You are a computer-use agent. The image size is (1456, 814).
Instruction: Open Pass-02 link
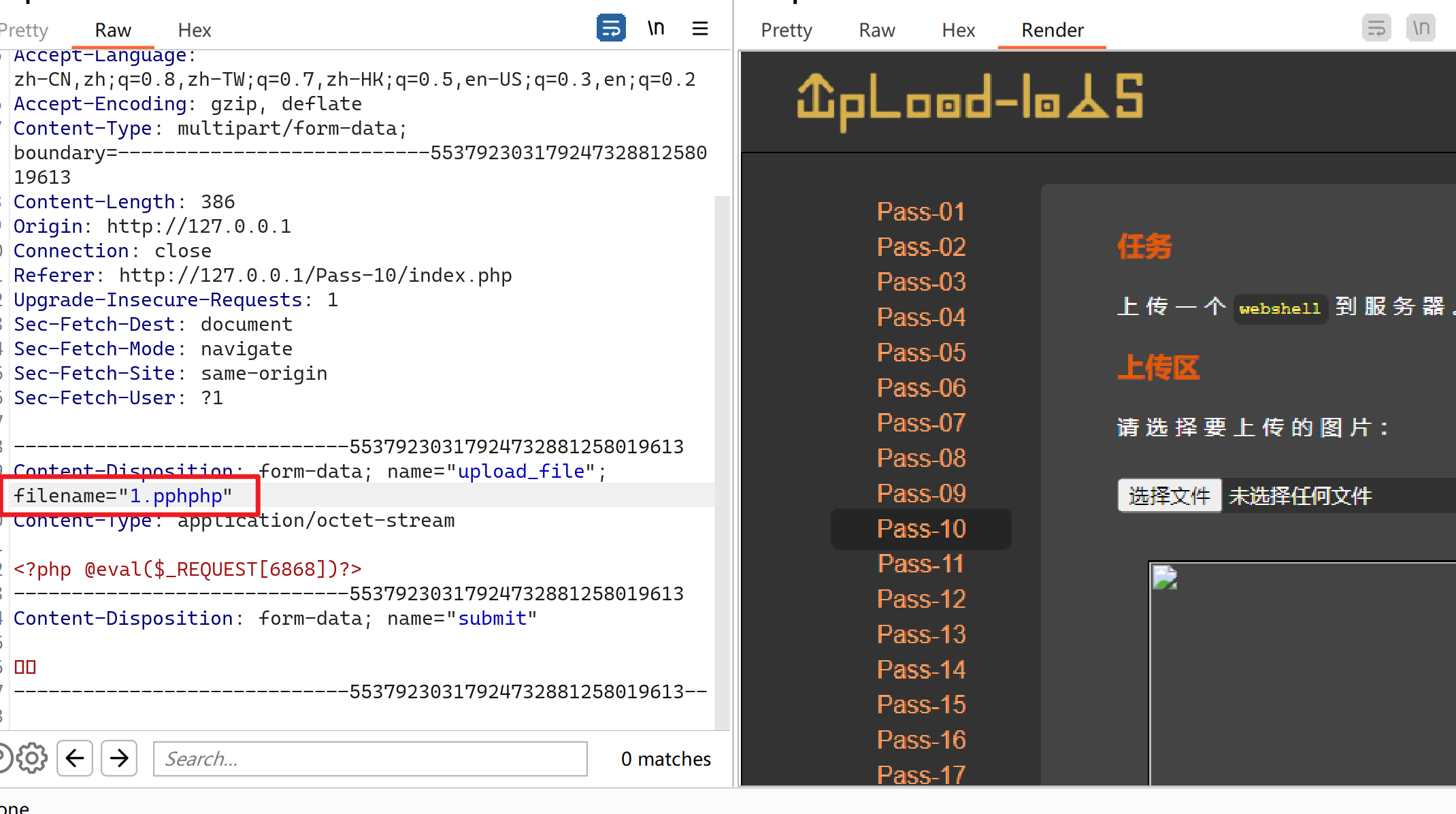pyautogui.click(x=921, y=246)
